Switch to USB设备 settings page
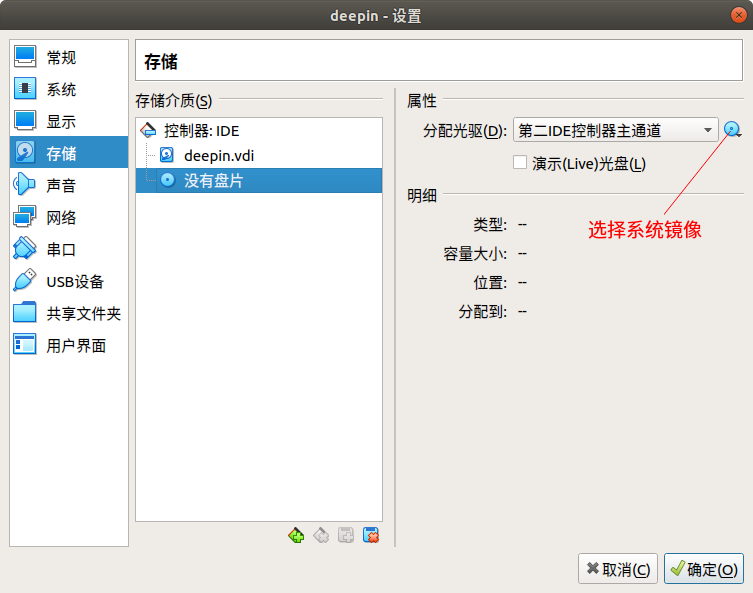The width and height of the screenshot is (753, 593). point(69,281)
